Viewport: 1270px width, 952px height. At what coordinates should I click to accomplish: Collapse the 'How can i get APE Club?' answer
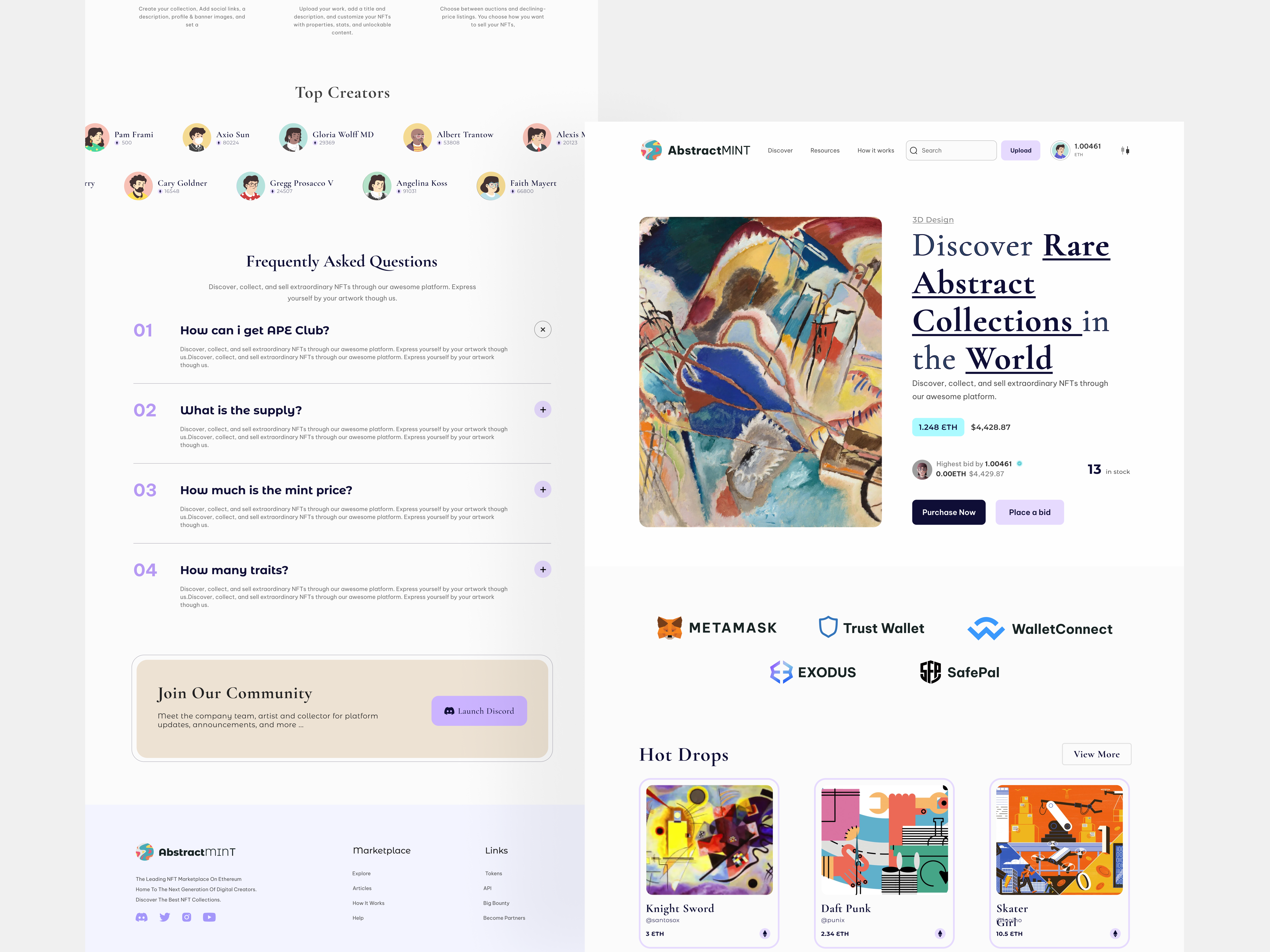543,329
